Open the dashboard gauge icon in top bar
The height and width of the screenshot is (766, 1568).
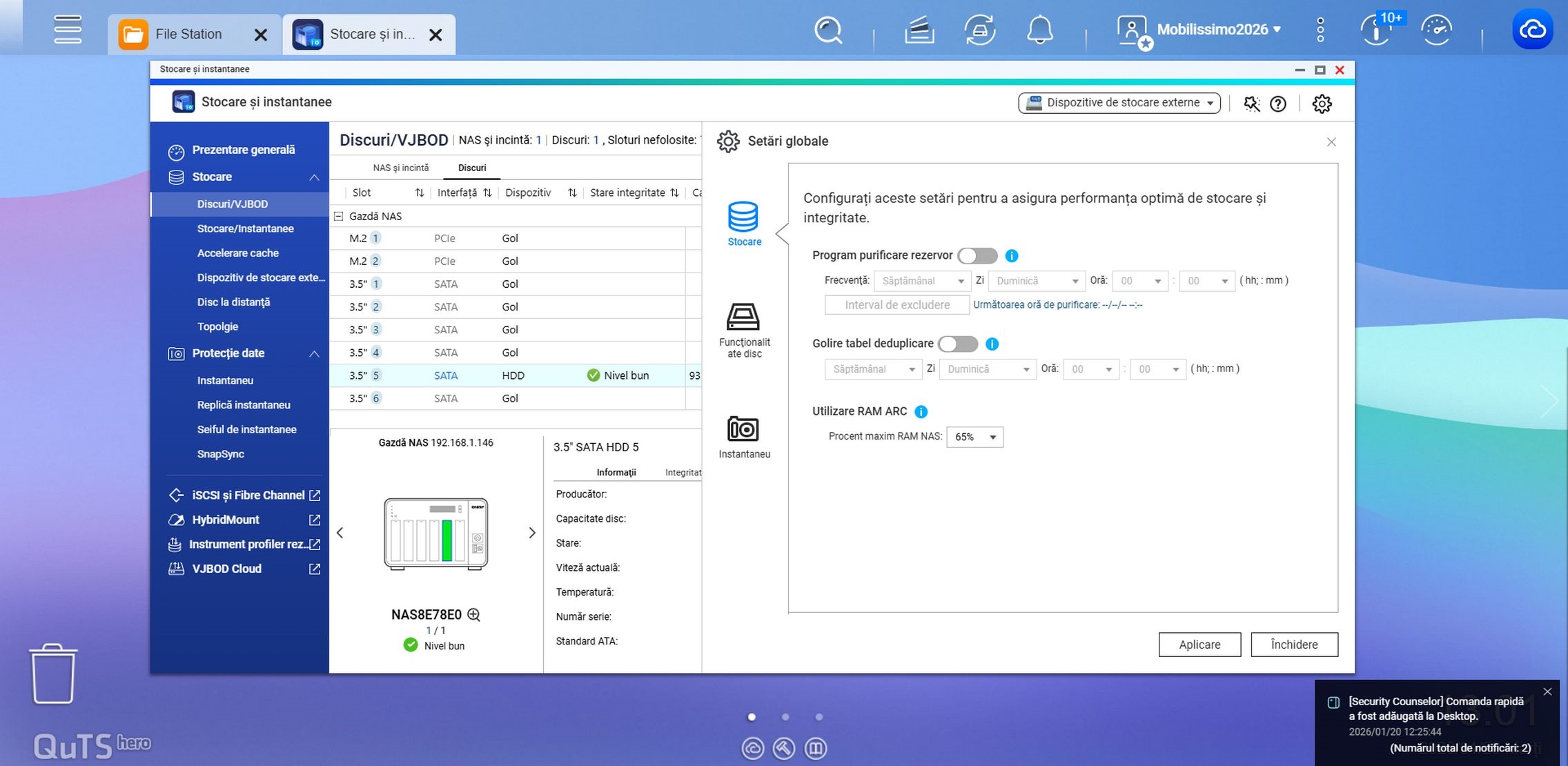pyautogui.click(x=1436, y=30)
